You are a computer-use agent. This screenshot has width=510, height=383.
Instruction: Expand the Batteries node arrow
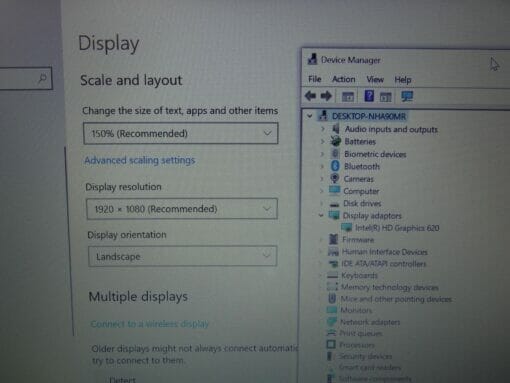coord(322,141)
